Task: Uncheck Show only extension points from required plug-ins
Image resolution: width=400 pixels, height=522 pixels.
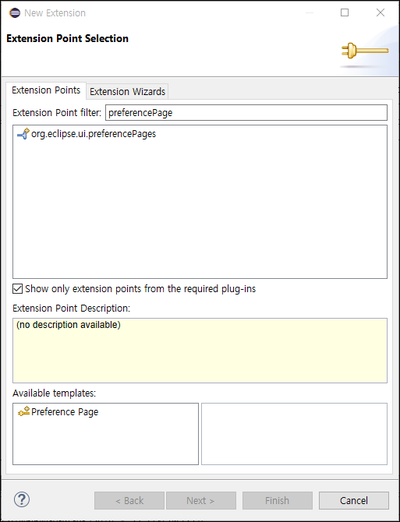Action: coord(18,289)
